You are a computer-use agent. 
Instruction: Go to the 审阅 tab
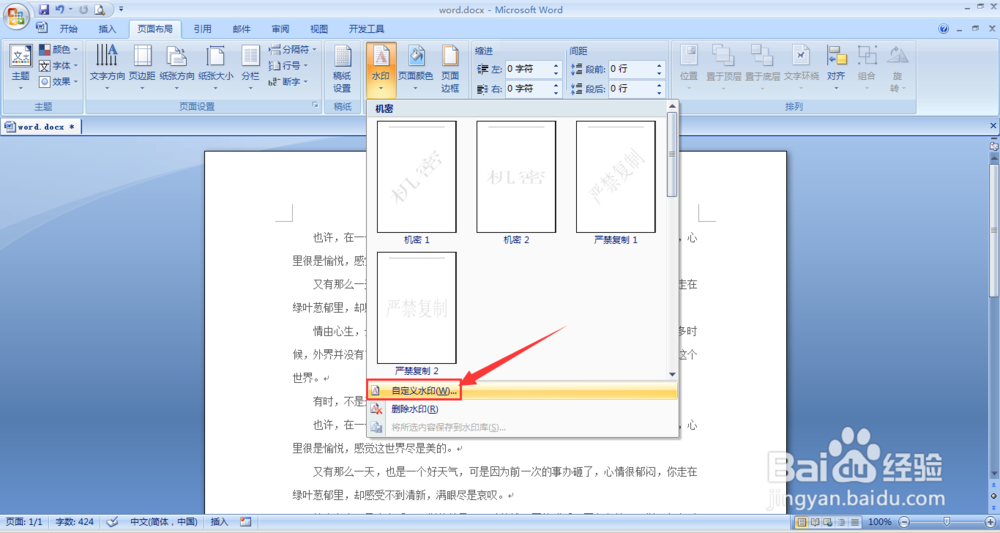coord(280,29)
